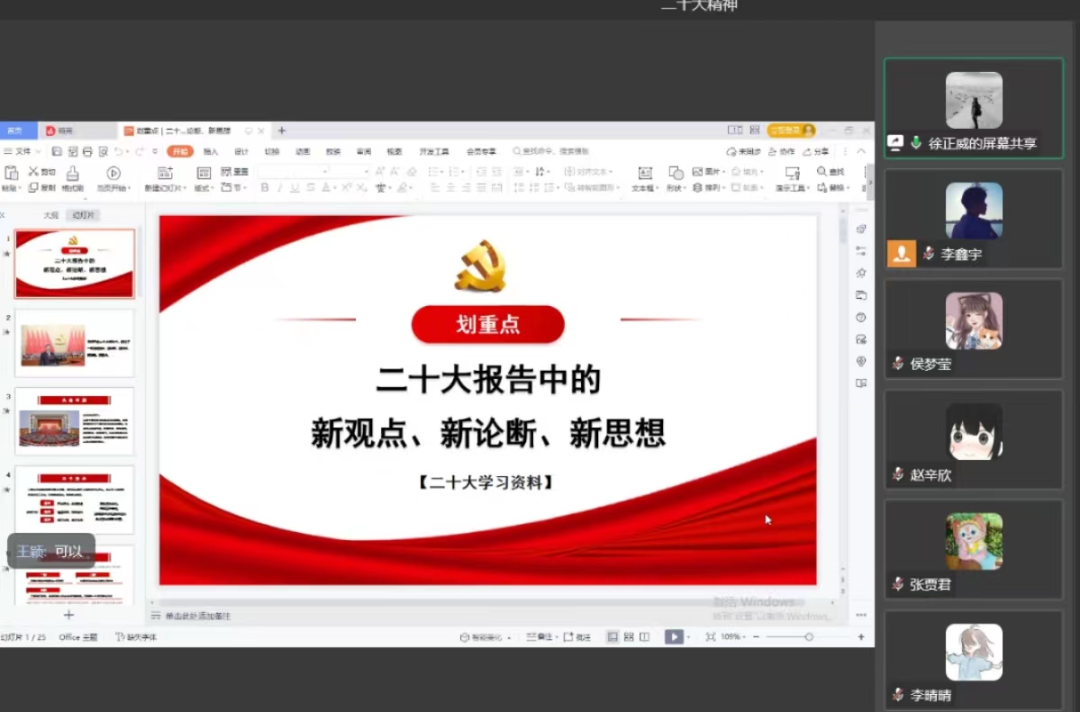
Task: Switch to Reading view in status bar
Action: point(645,637)
